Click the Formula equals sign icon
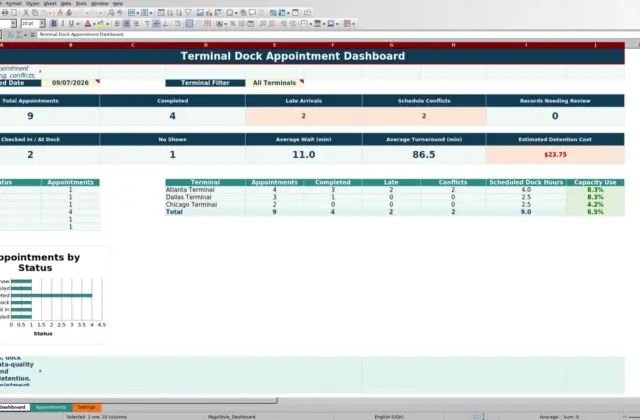This screenshot has width=640, height=420. (32, 35)
